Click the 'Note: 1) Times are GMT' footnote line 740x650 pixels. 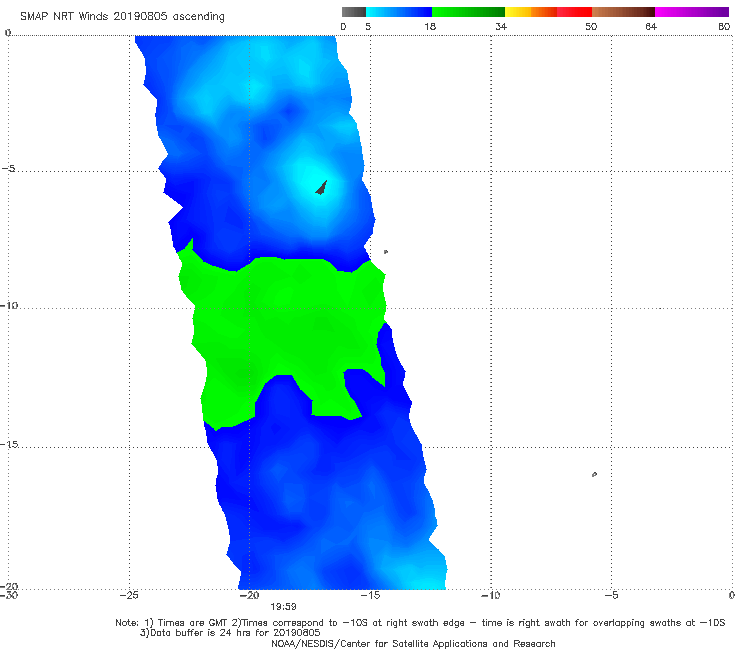[420, 623]
